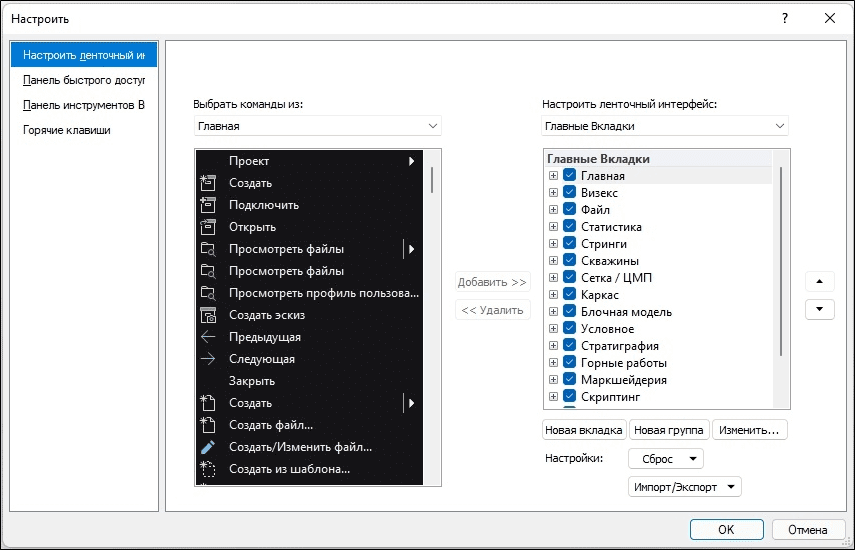
Task: Expand the Главная tree node
Action: point(553,176)
